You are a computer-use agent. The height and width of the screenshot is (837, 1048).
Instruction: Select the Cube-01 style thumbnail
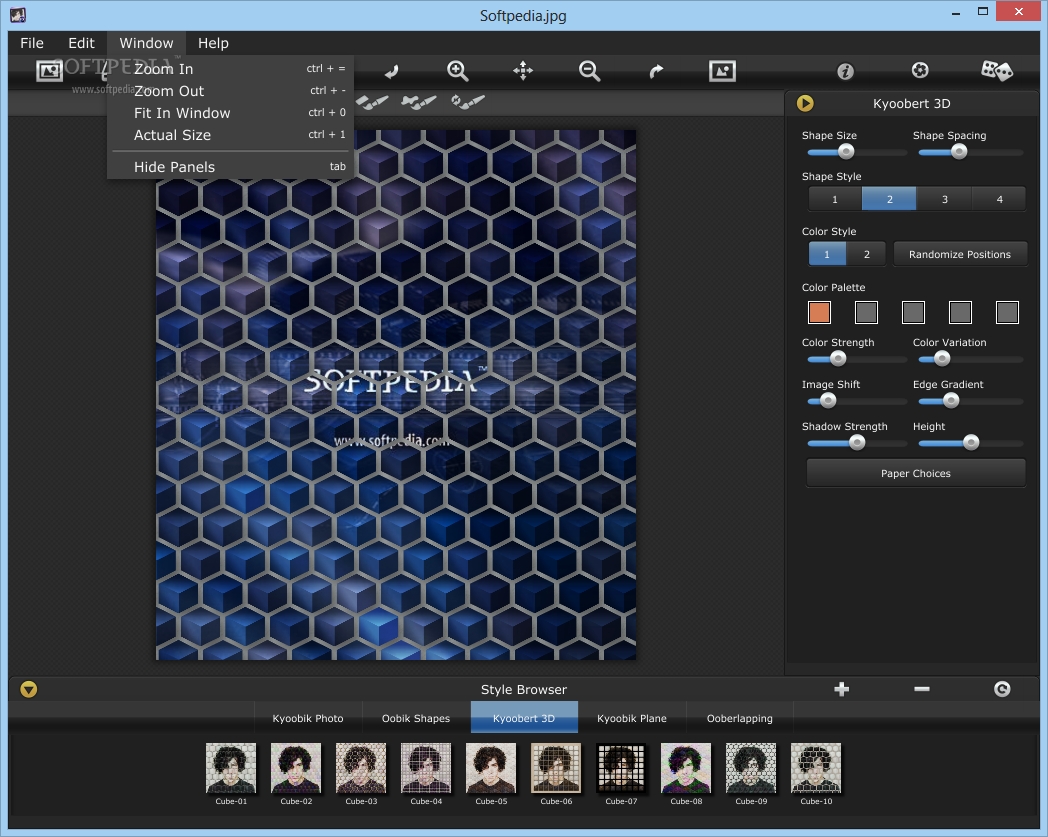pos(231,768)
